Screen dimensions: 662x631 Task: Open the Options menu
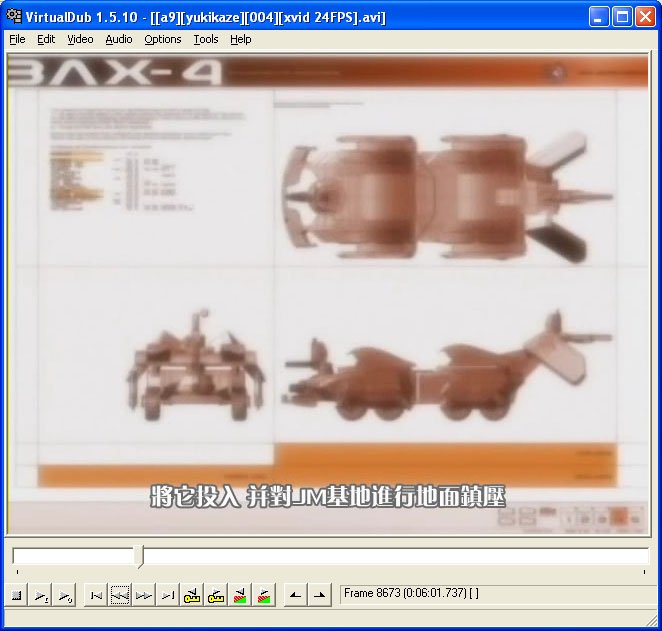(x=163, y=39)
